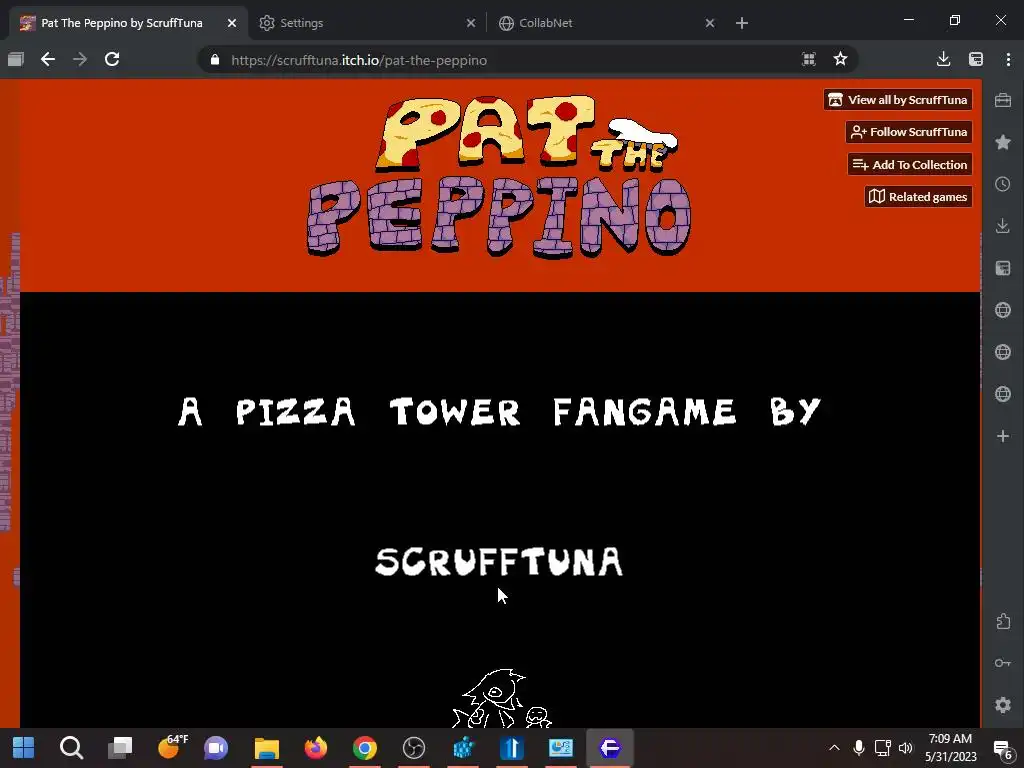Viewport: 1024px width, 768px height.
Task: Add a new sidebar panel with the plus
Action: (x=1003, y=436)
